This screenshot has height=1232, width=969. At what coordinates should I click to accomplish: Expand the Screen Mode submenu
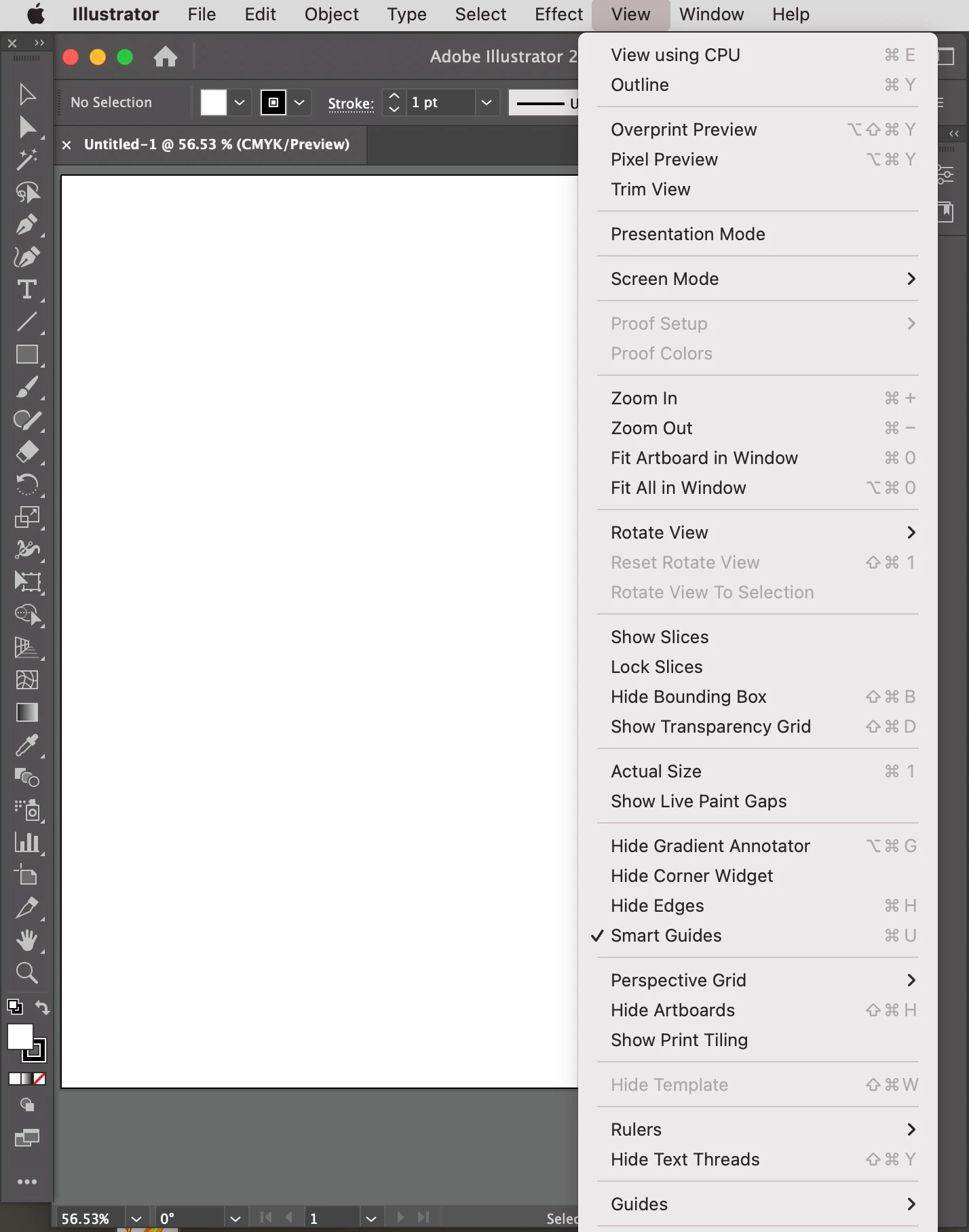pyautogui.click(x=757, y=279)
